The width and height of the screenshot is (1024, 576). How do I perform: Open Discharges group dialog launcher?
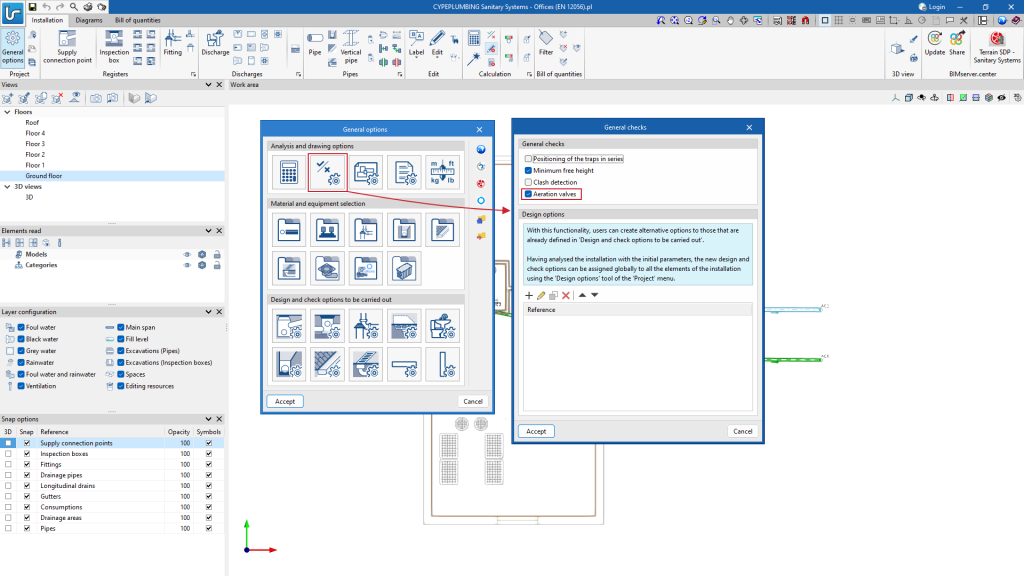(x=298, y=74)
